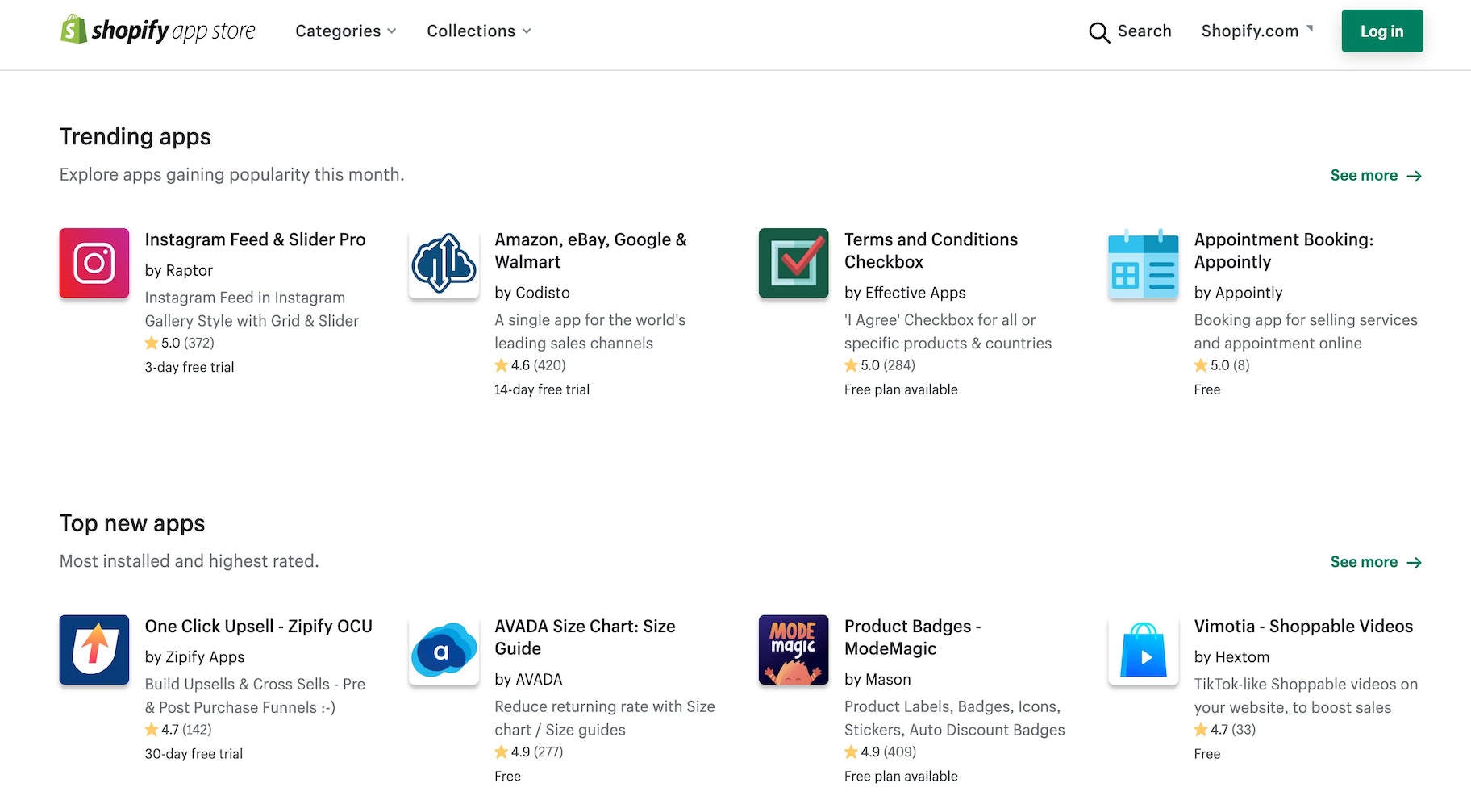The image size is (1471, 812).
Task: Open Appointment Booking: Appointly title link
Action: (1283, 251)
